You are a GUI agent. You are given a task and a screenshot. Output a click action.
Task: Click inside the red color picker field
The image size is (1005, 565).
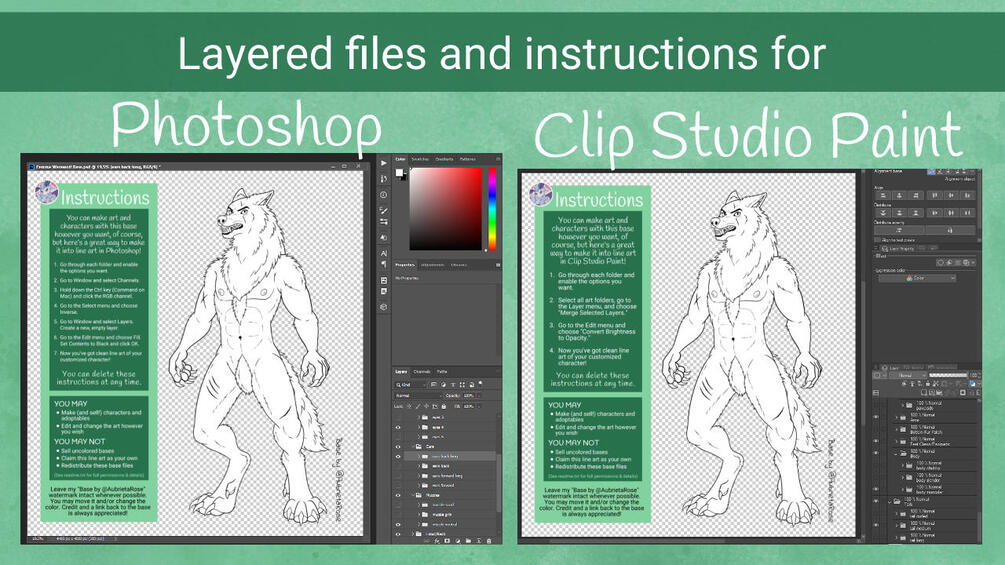point(446,209)
